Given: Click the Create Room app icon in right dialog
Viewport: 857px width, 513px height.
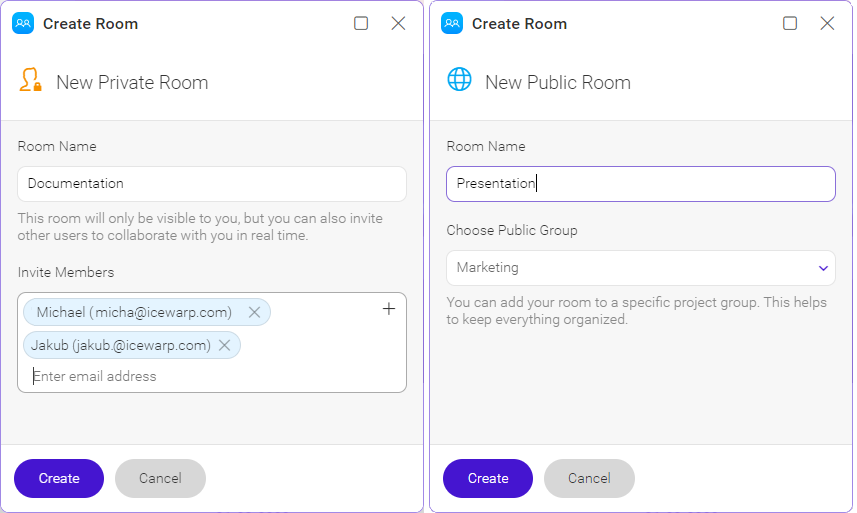Looking at the screenshot, I should [452, 23].
